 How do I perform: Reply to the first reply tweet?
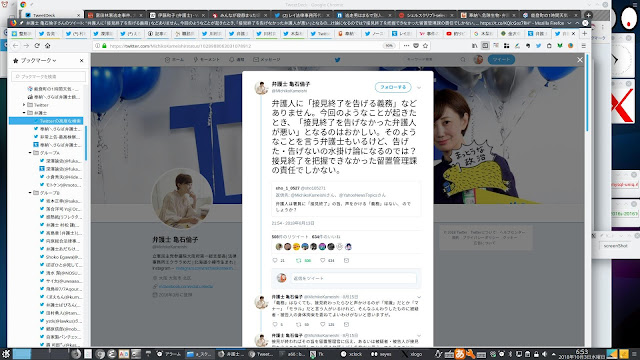pyautogui.click(x=275, y=324)
